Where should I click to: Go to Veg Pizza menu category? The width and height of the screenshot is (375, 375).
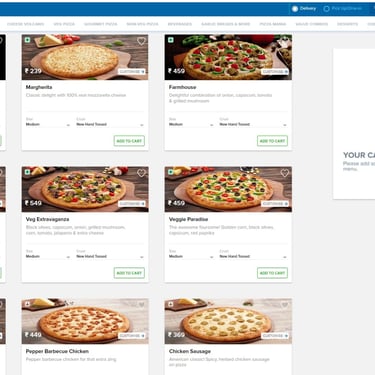(64, 24)
